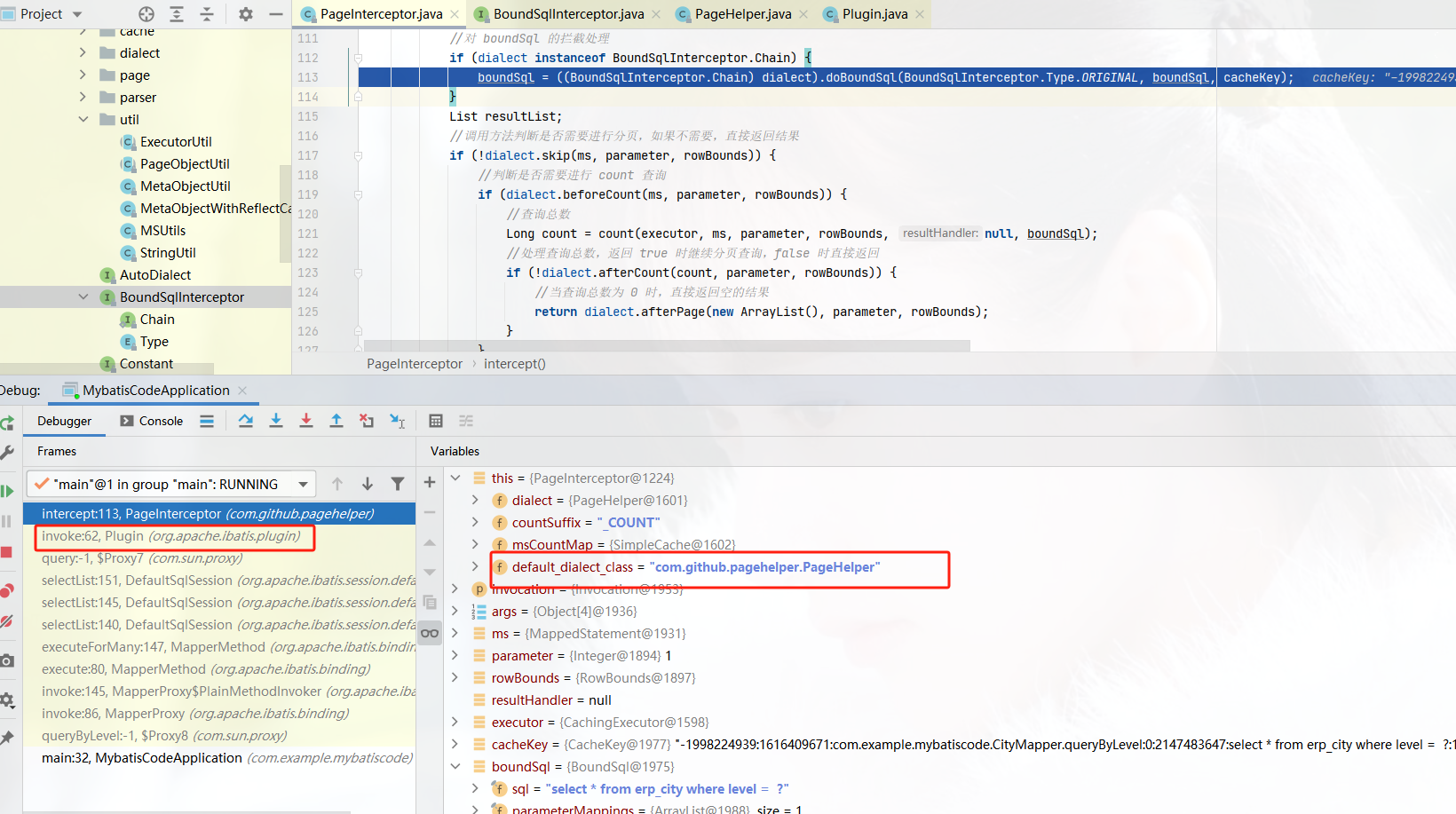
Task: Click the rowBounds variable row
Action: pyautogui.click(x=948, y=677)
